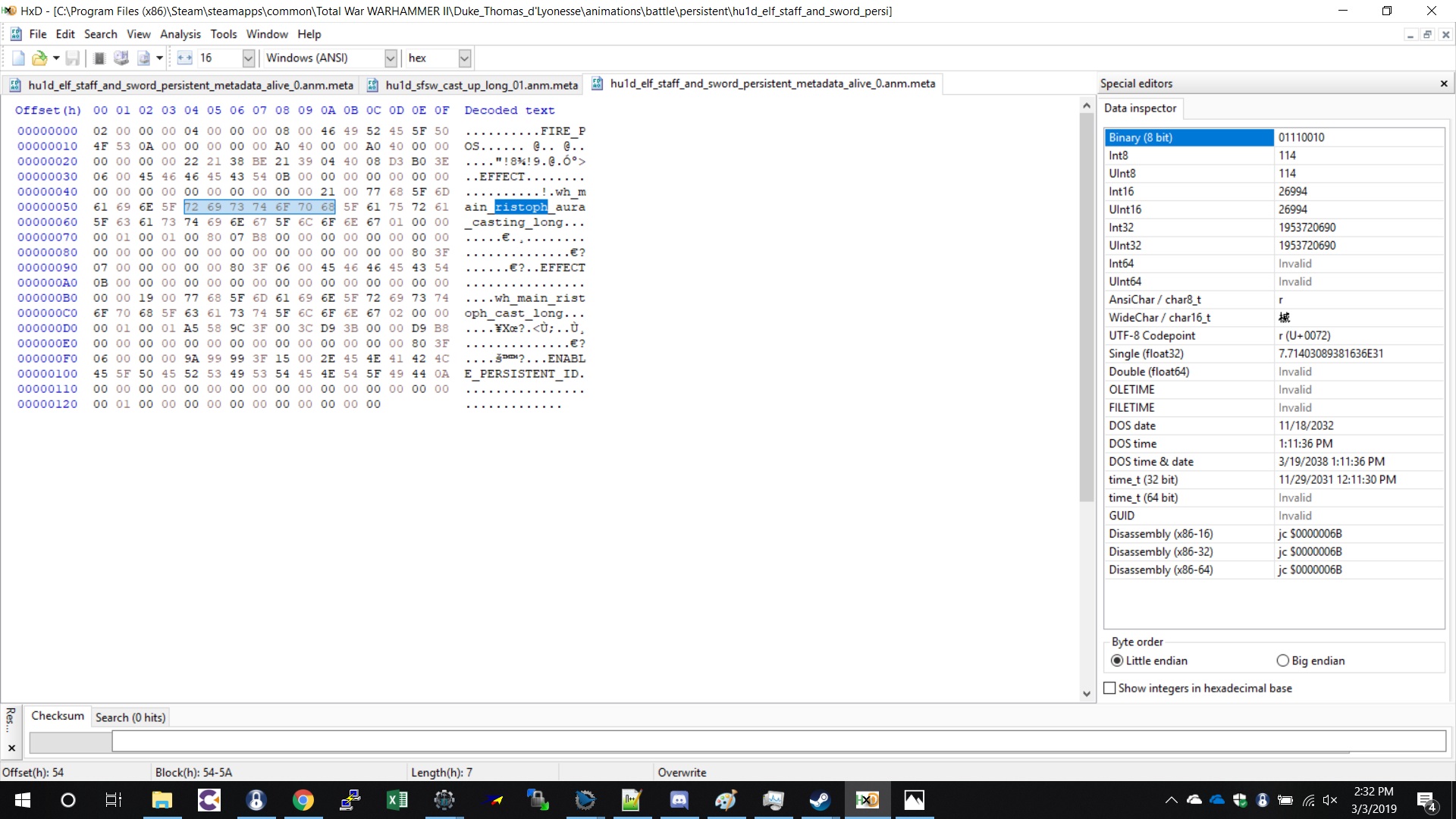Image resolution: width=1456 pixels, height=819 pixels.
Task: Enable Show integers in hexadecimal base
Action: (1110, 688)
